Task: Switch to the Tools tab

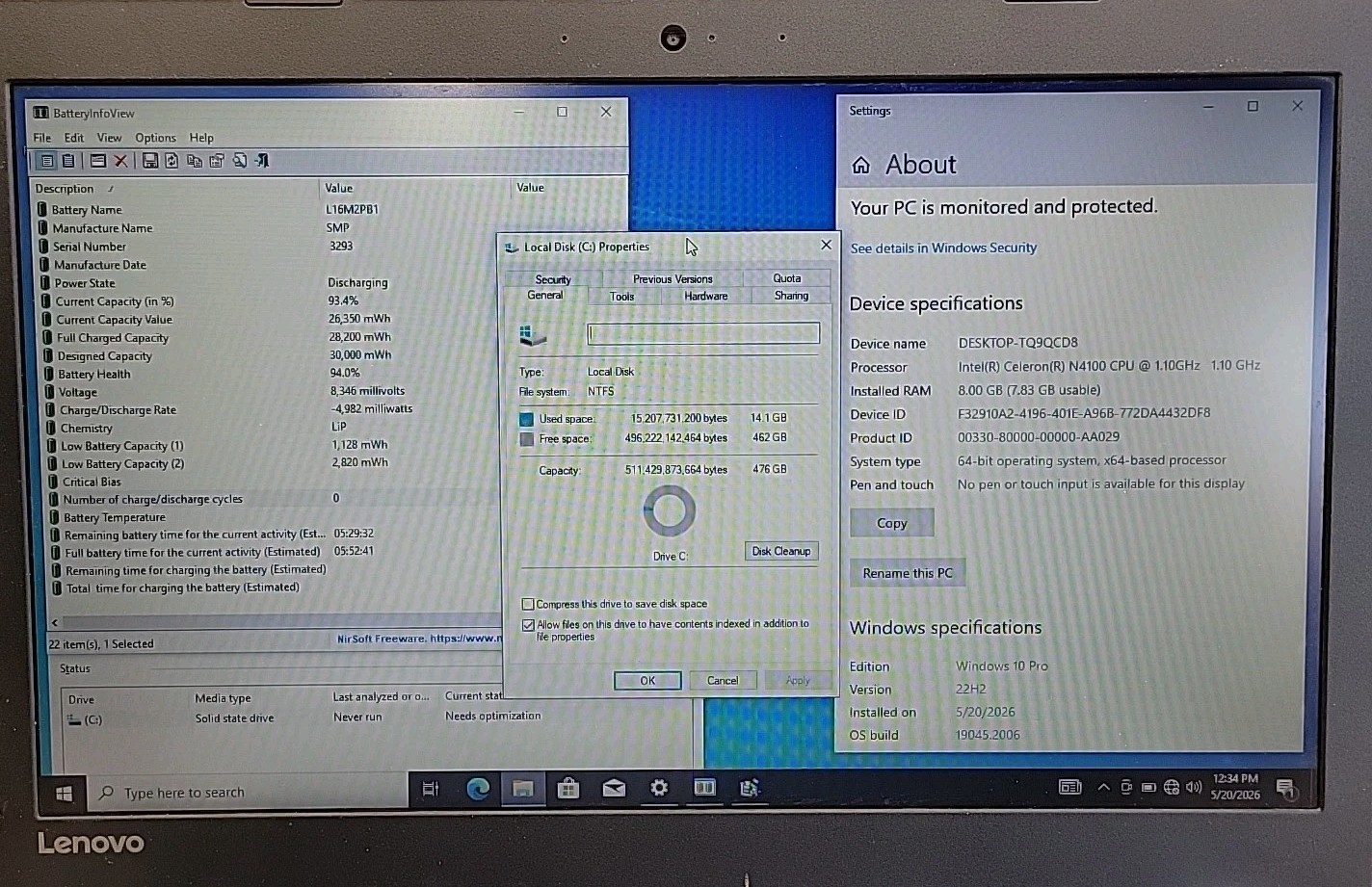Action: (622, 297)
